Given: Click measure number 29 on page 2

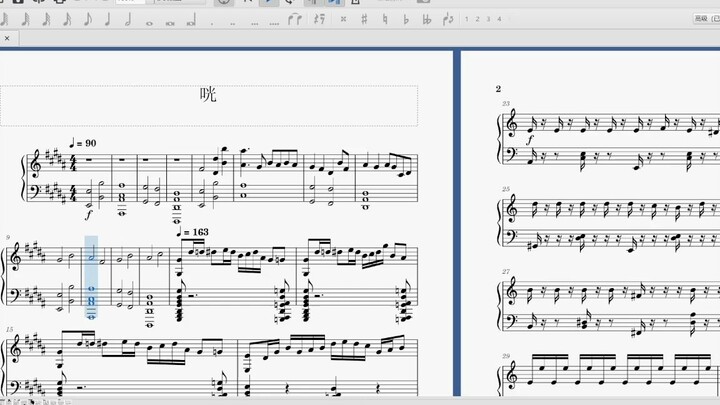Looking at the screenshot, I should click(x=506, y=356).
